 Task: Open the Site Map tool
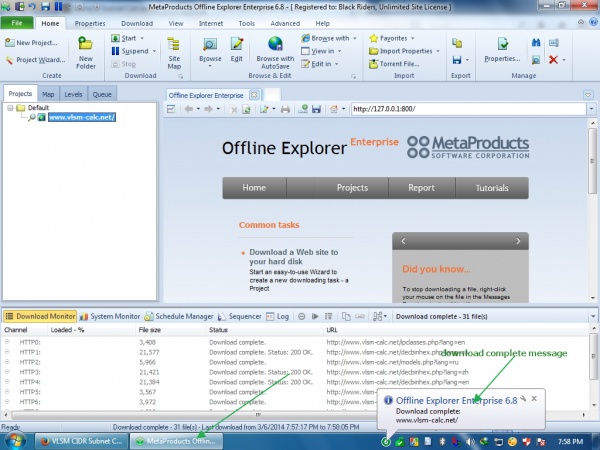pyautogui.click(x=174, y=54)
